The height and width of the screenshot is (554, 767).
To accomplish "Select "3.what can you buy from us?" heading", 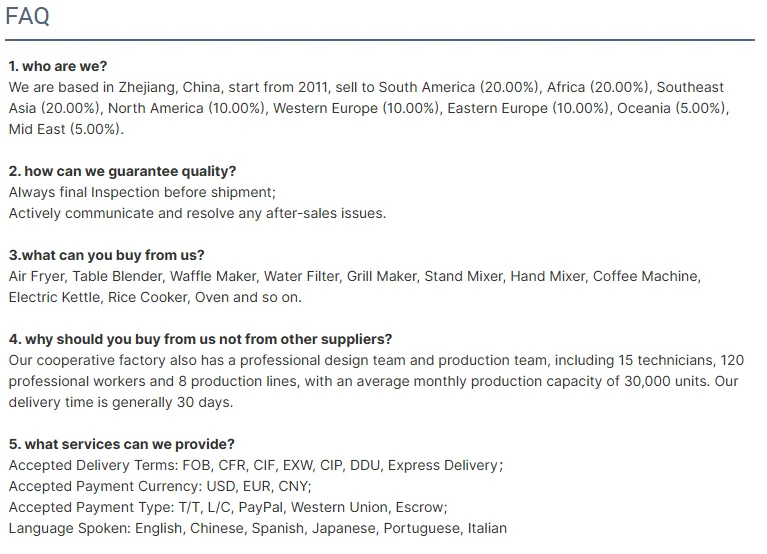I will pos(106,255).
